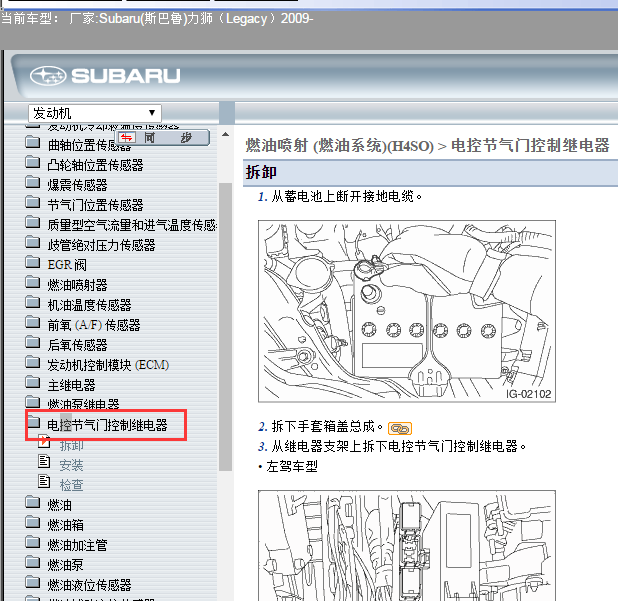
Task: Open folder icon for 燃油喷射器
Action: click(33, 283)
